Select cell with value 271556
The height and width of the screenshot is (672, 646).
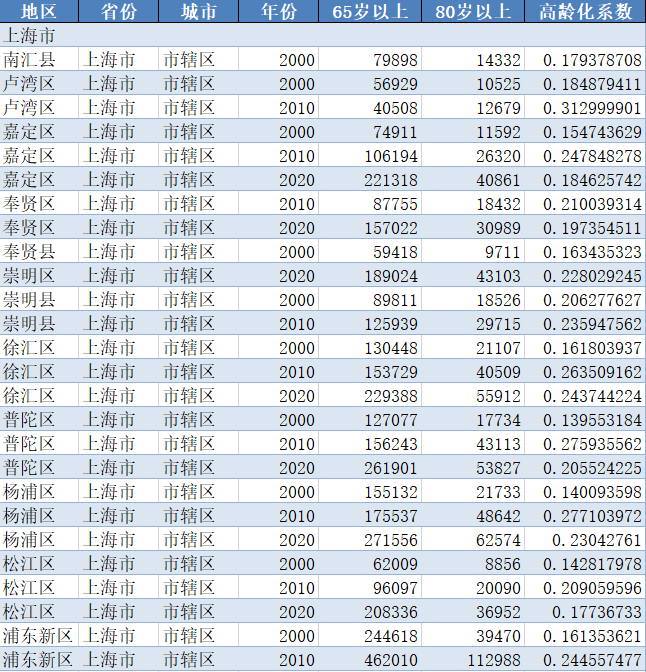370,539
